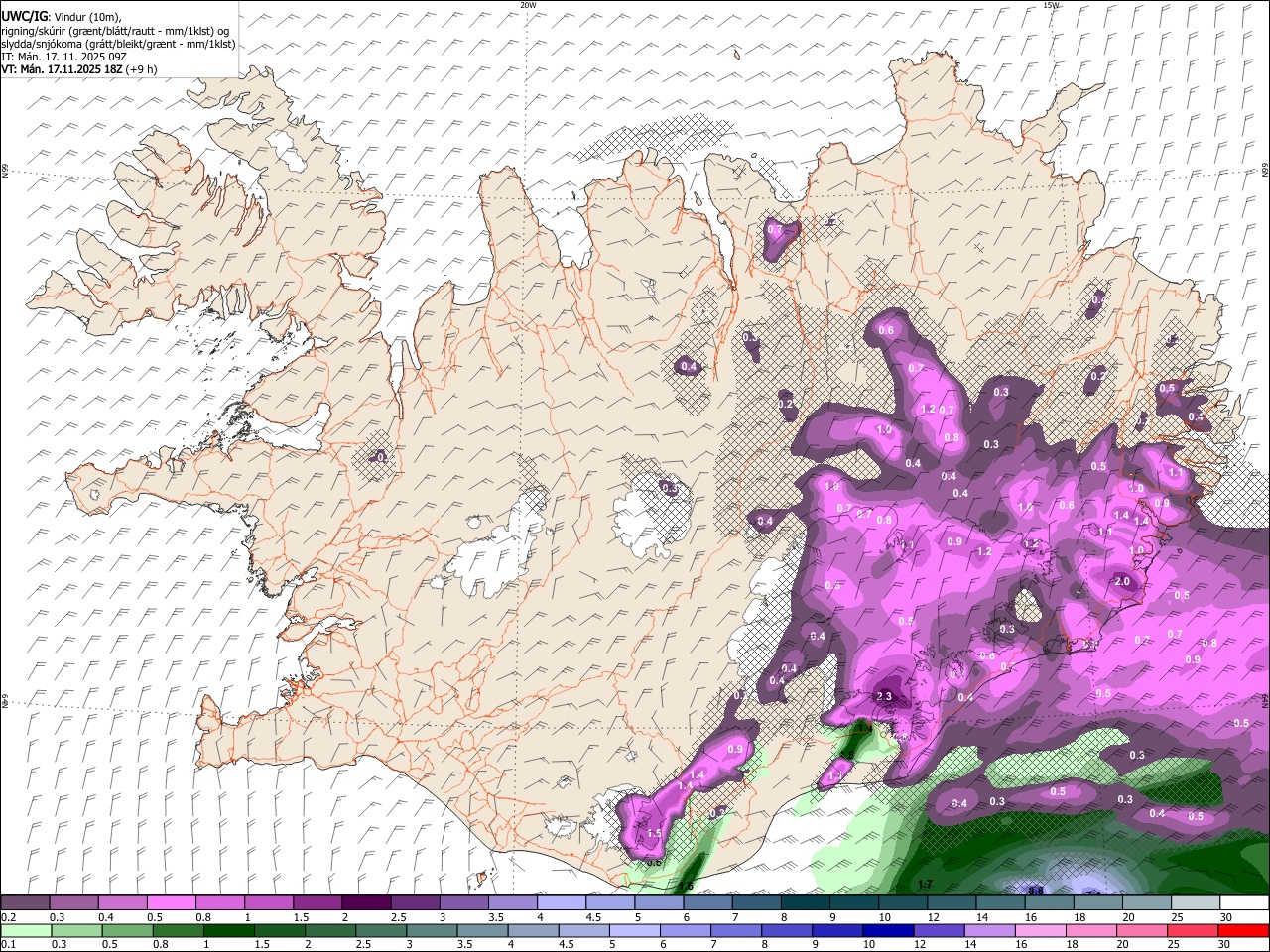The height and width of the screenshot is (952, 1270).
Task: Select the '4.5' label under the snow scale
Action: [x=593, y=917]
